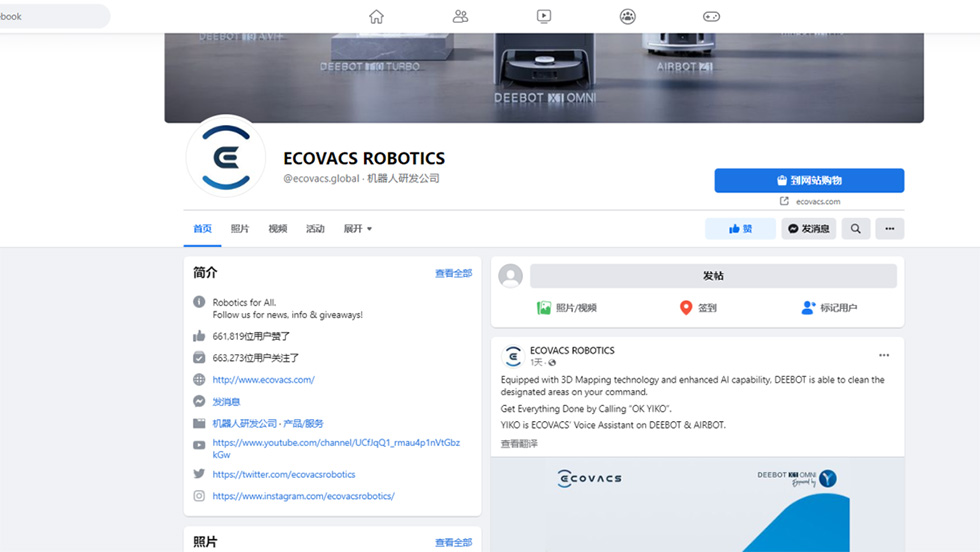Switch to the 视频 tab

pyautogui.click(x=277, y=229)
